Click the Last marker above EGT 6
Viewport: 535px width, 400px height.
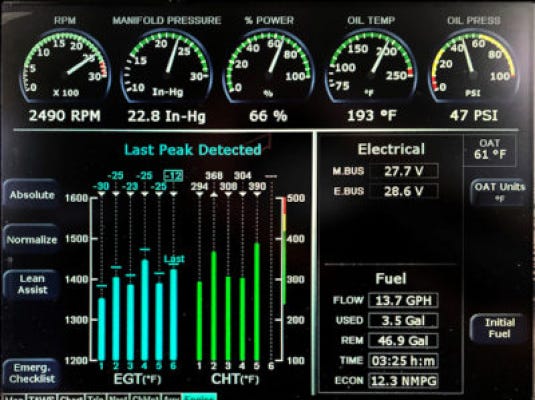click(174, 259)
